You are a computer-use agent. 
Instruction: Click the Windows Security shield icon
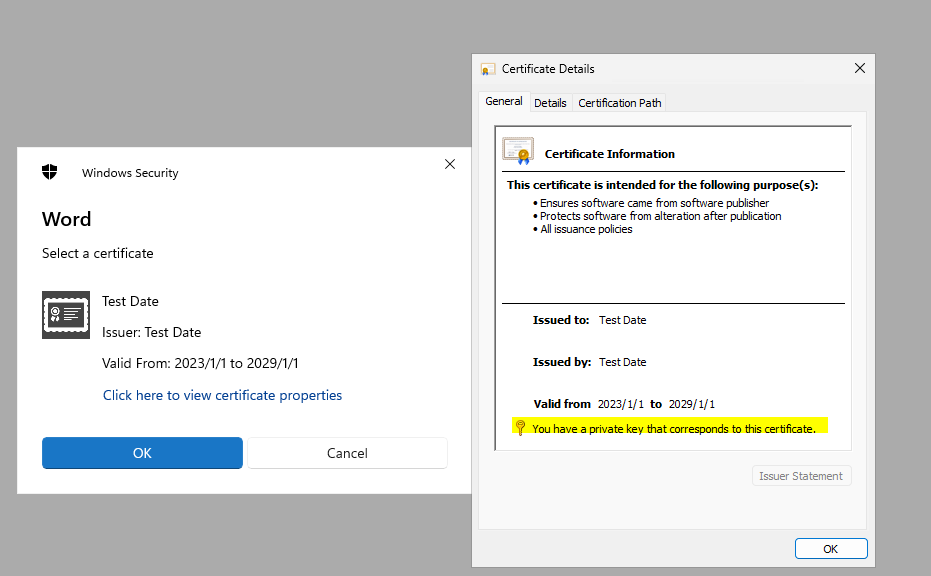50,172
